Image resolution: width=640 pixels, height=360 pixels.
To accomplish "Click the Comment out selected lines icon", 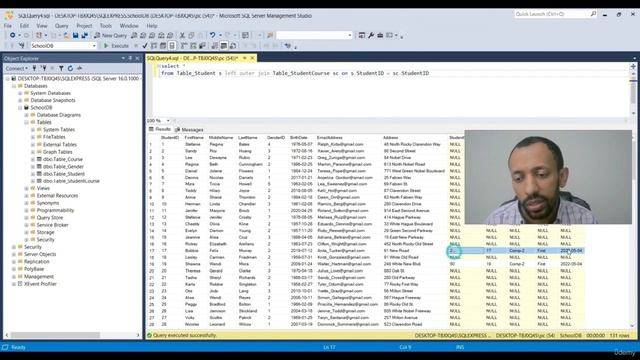I will click(246, 46).
